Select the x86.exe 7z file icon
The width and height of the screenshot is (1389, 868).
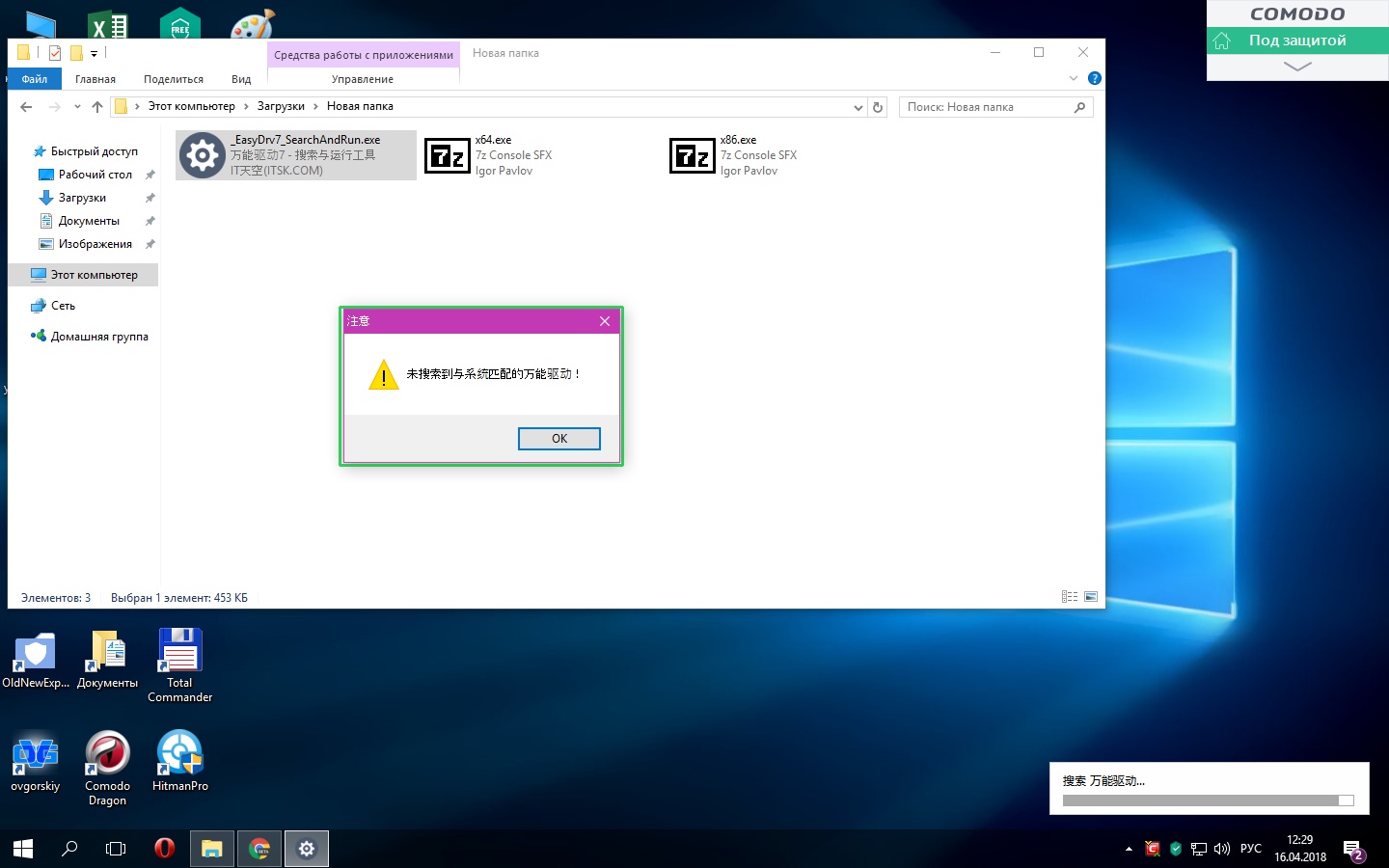693,155
